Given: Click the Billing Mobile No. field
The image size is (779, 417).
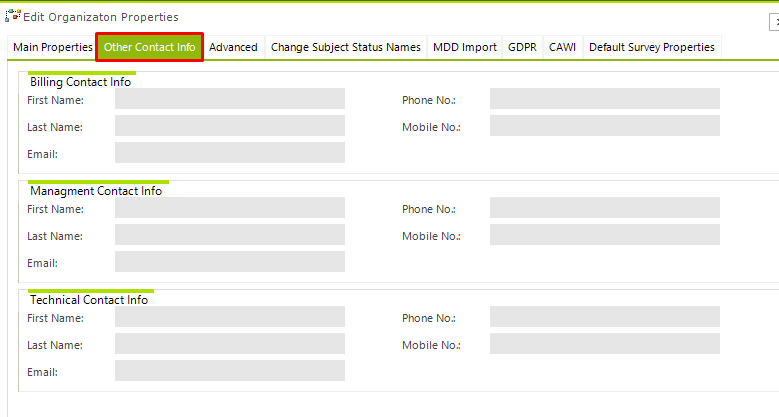Looking at the screenshot, I should (x=605, y=125).
